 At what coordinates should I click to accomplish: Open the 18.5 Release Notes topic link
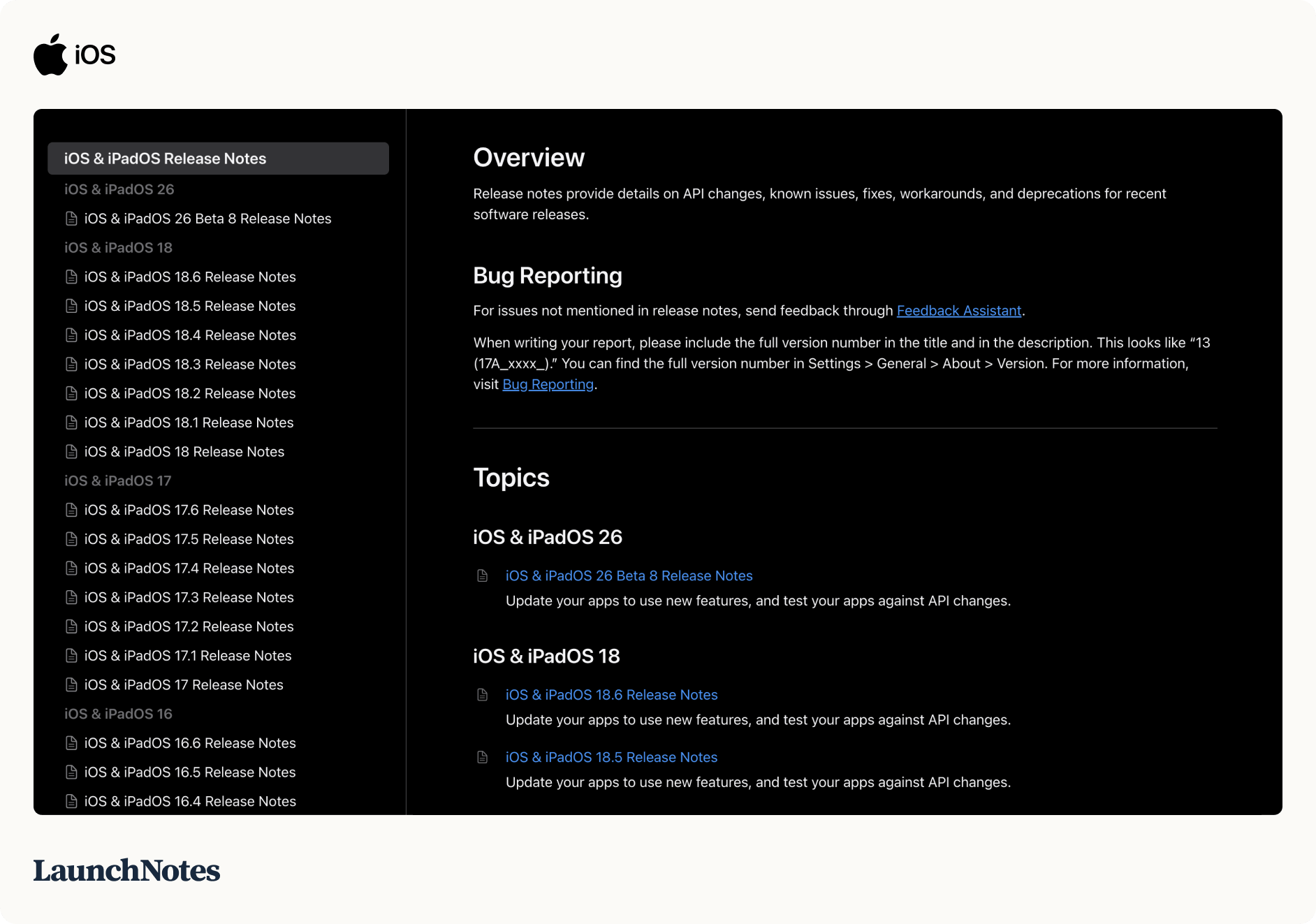click(612, 757)
